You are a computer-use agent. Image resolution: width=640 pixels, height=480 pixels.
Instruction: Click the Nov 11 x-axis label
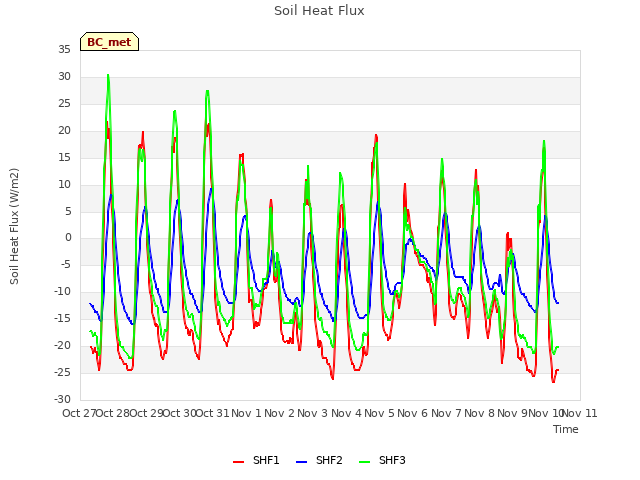tap(580, 413)
